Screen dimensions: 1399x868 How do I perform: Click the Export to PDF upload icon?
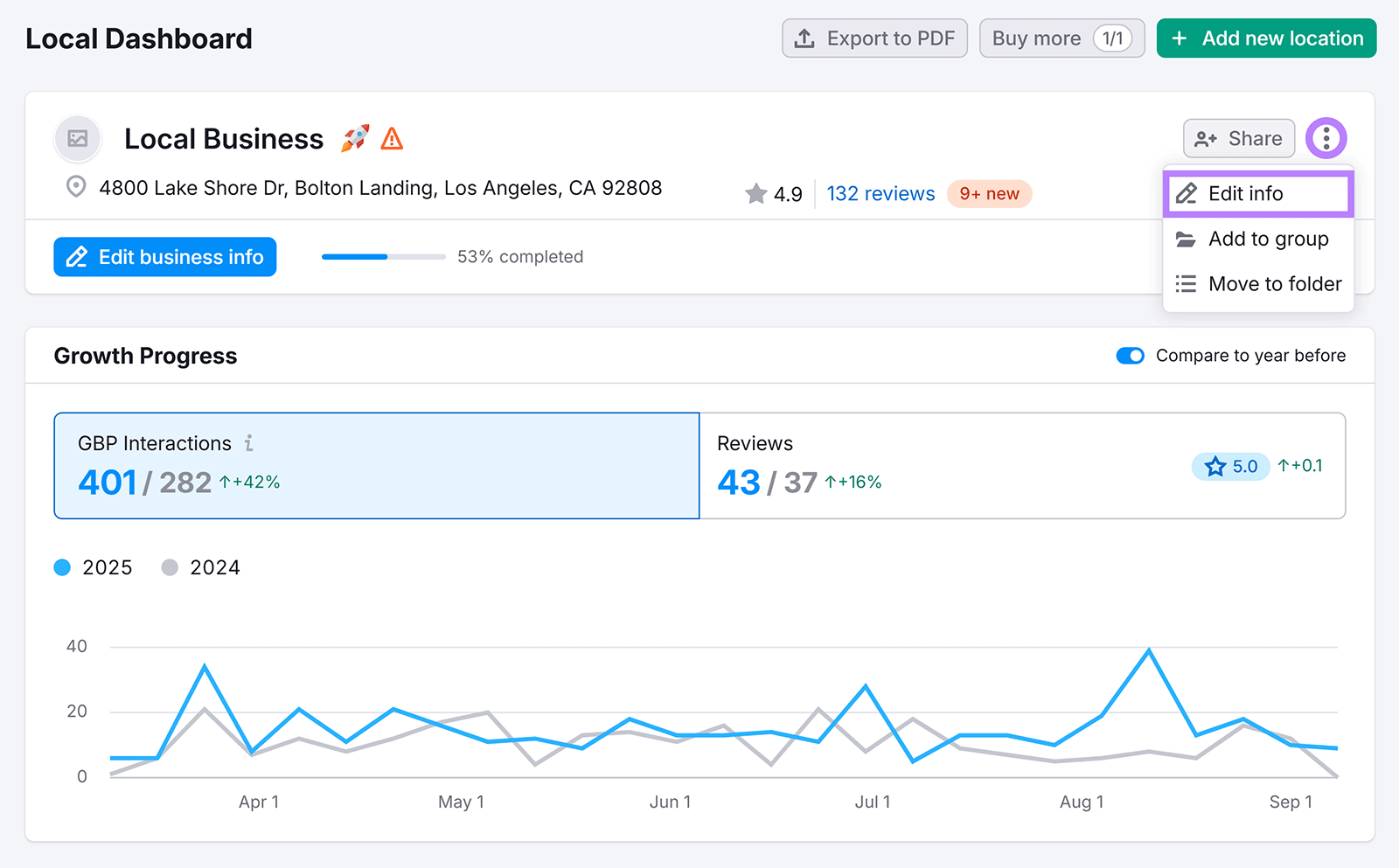[803, 38]
